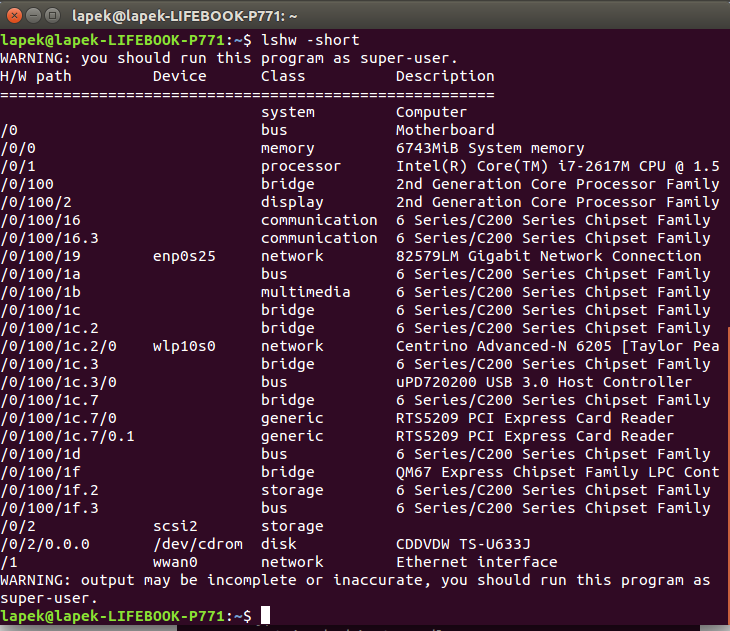The height and width of the screenshot is (631, 730).
Task: Select the "Device" column header
Action: pyautogui.click(x=180, y=76)
